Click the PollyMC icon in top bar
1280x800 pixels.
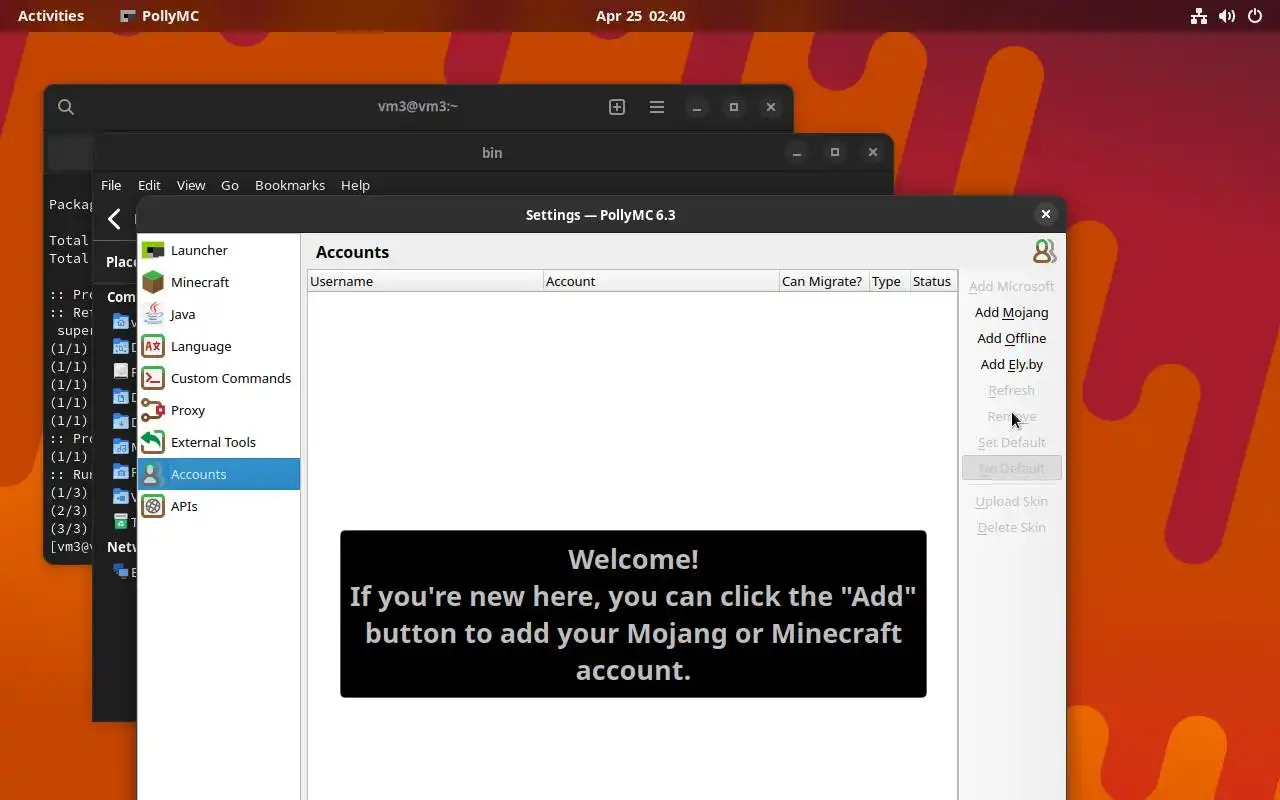coord(127,16)
